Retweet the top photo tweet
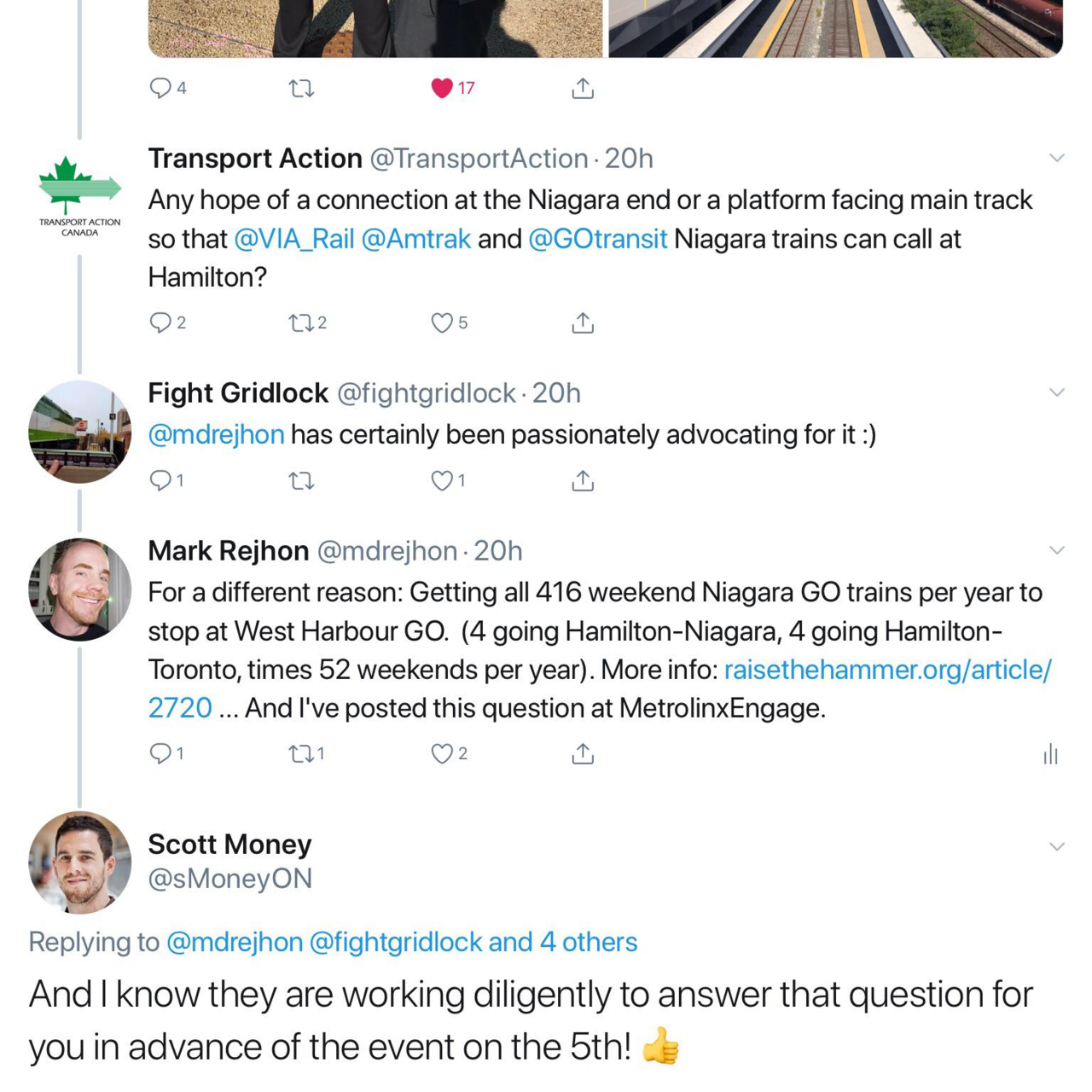Screen dimensions: 1092x1092 click(301, 88)
